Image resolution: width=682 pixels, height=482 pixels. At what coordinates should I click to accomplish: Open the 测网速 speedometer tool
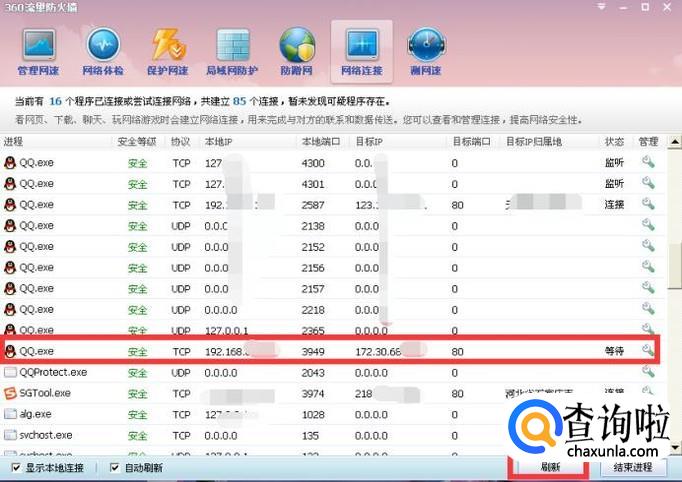(426, 51)
